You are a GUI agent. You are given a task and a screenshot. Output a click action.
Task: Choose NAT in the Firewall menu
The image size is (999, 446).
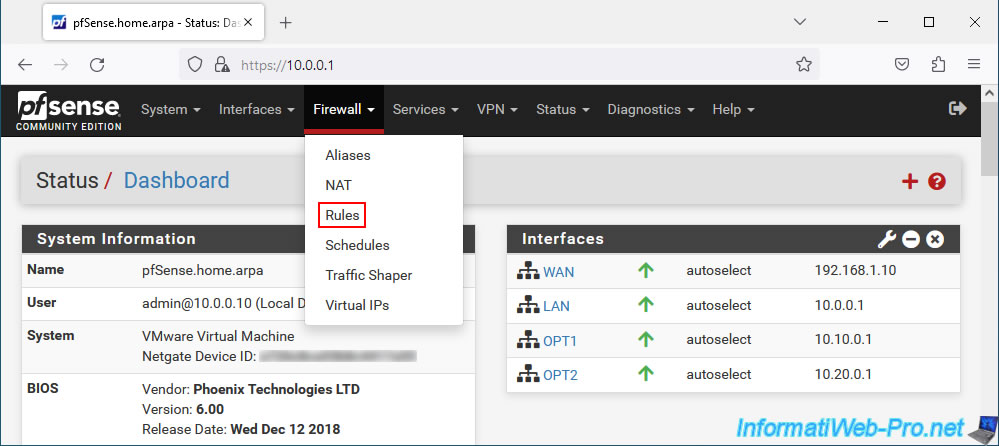338,185
